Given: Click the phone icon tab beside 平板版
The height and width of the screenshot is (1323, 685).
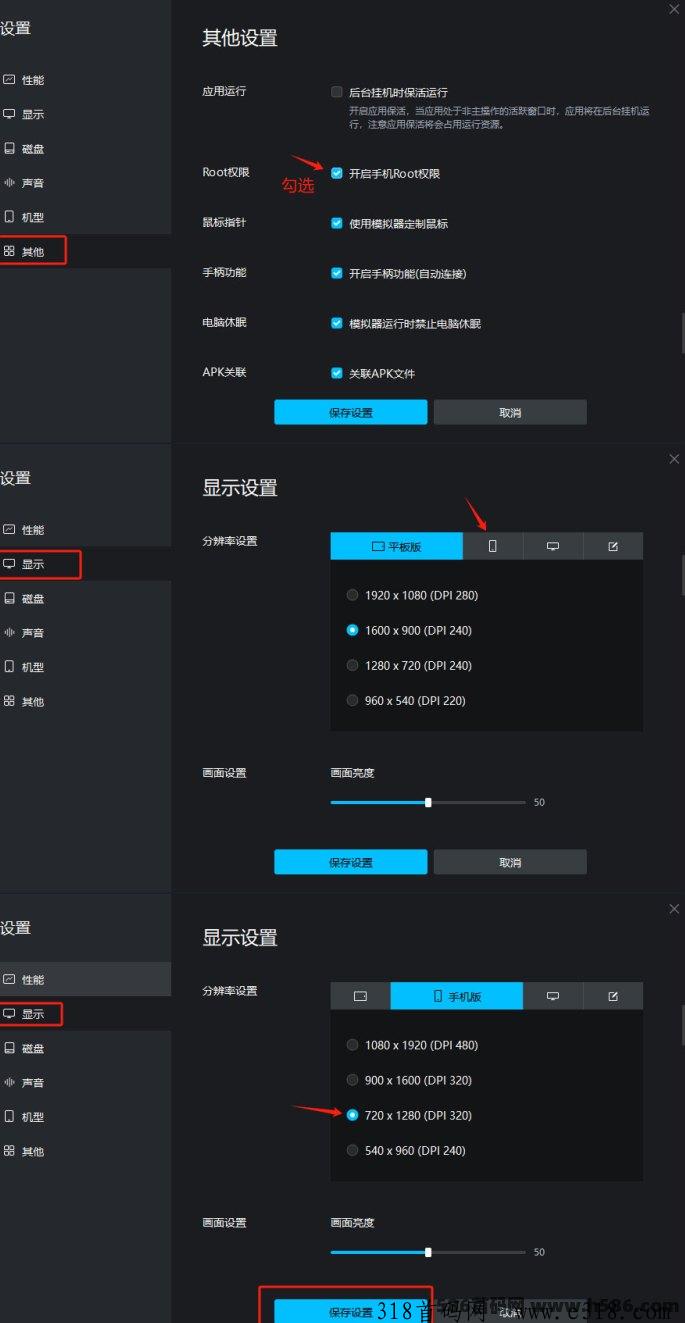Looking at the screenshot, I should tap(492, 546).
